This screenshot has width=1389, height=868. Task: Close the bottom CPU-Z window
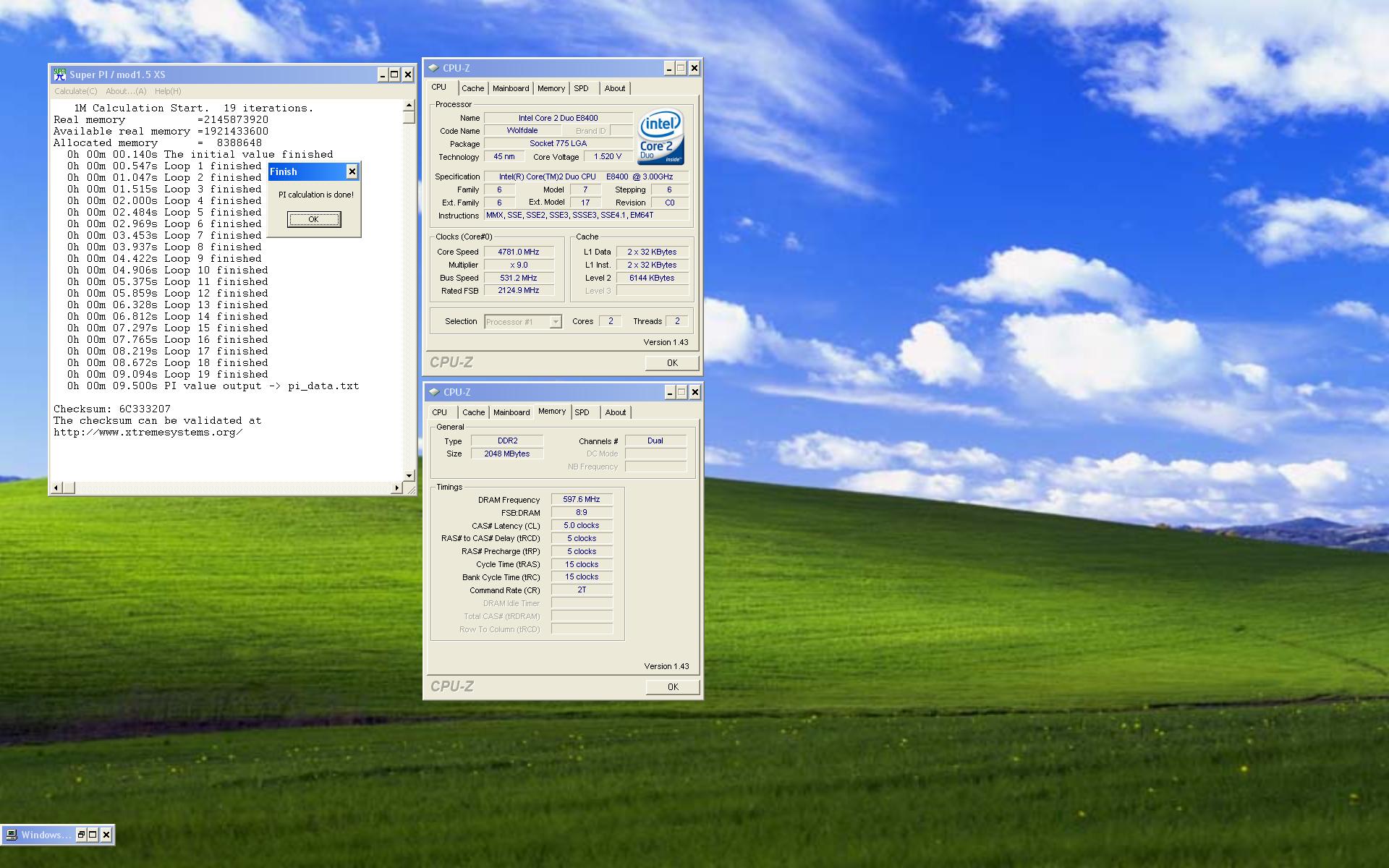[x=694, y=392]
